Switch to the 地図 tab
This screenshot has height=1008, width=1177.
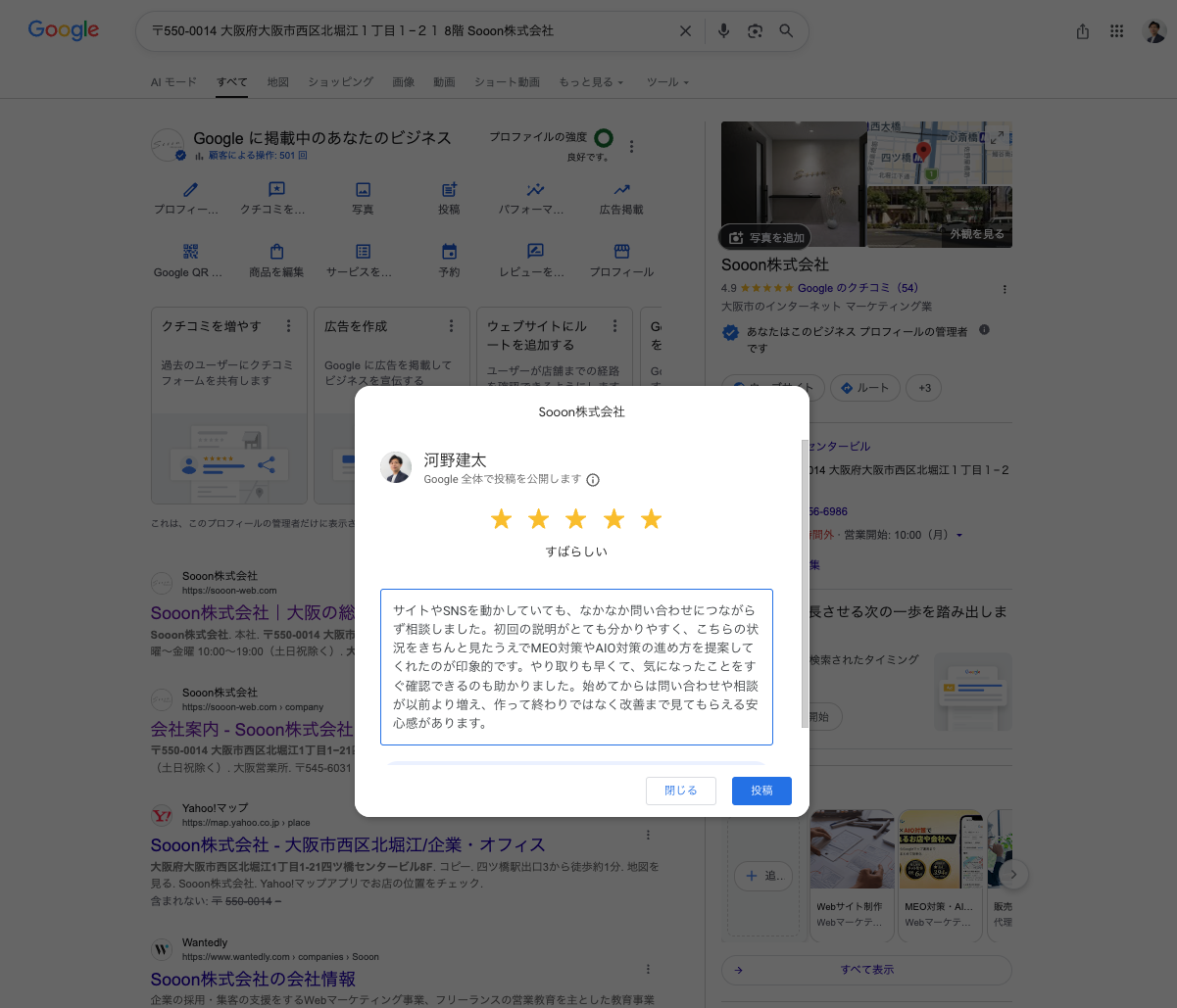[x=278, y=82]
